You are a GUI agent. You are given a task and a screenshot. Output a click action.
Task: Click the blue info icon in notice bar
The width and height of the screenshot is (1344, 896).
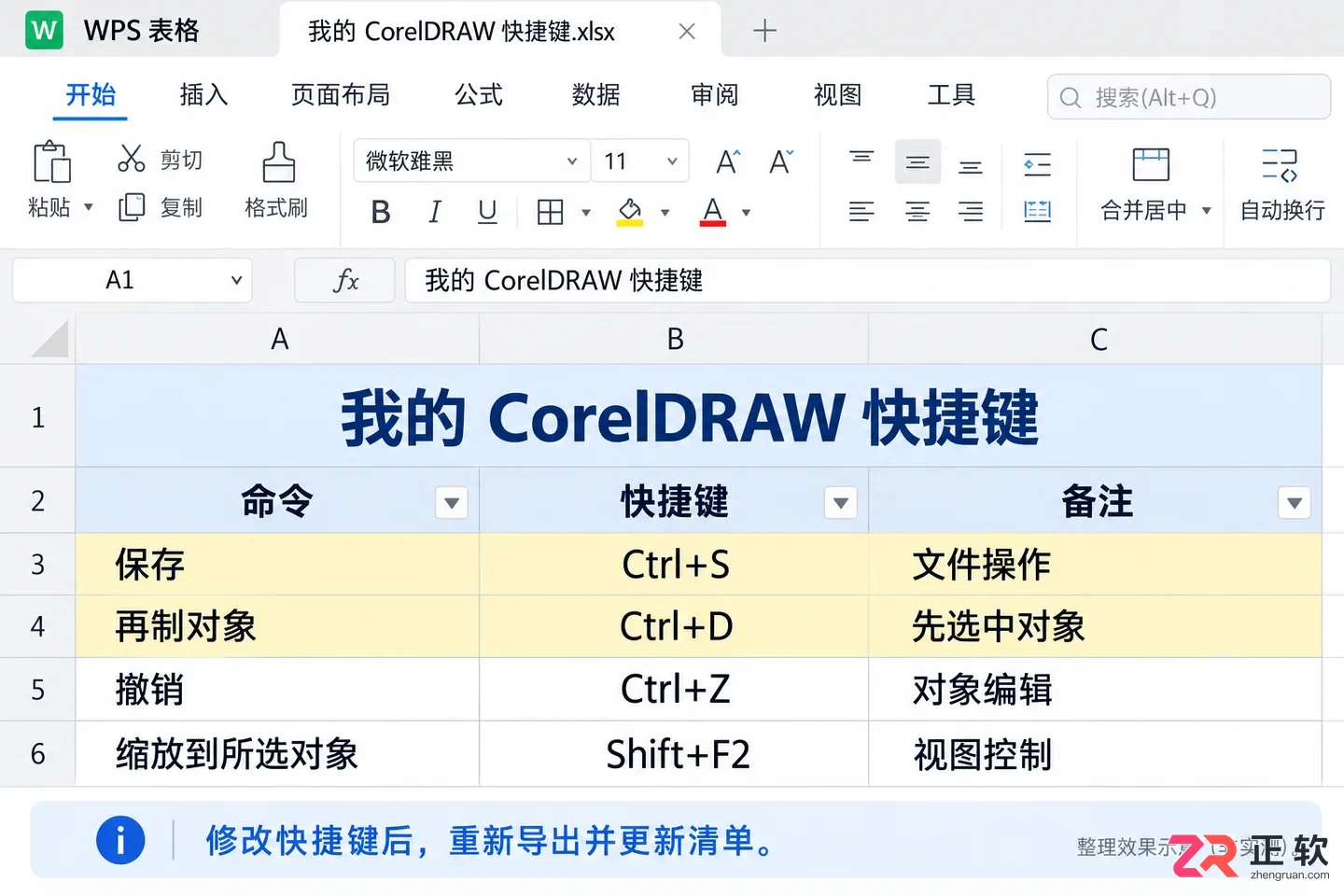pos(120,840)
